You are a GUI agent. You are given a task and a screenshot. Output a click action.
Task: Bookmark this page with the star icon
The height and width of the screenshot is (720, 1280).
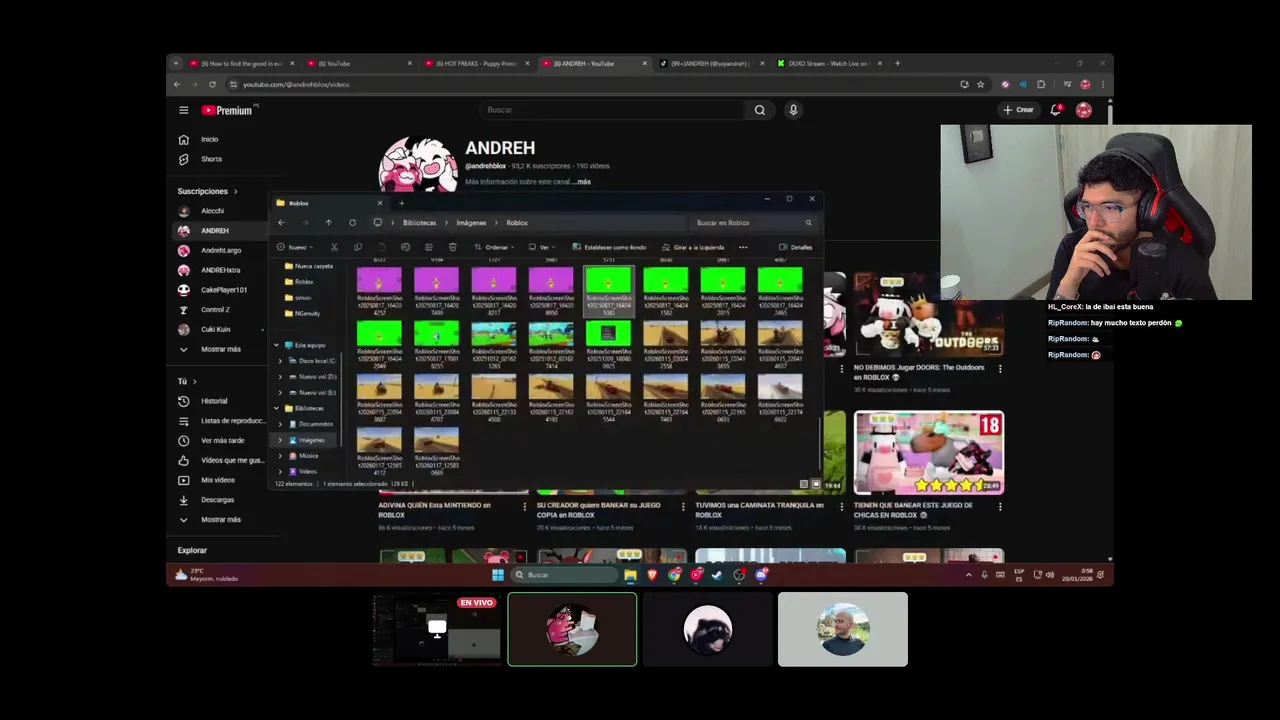[981, 84]
